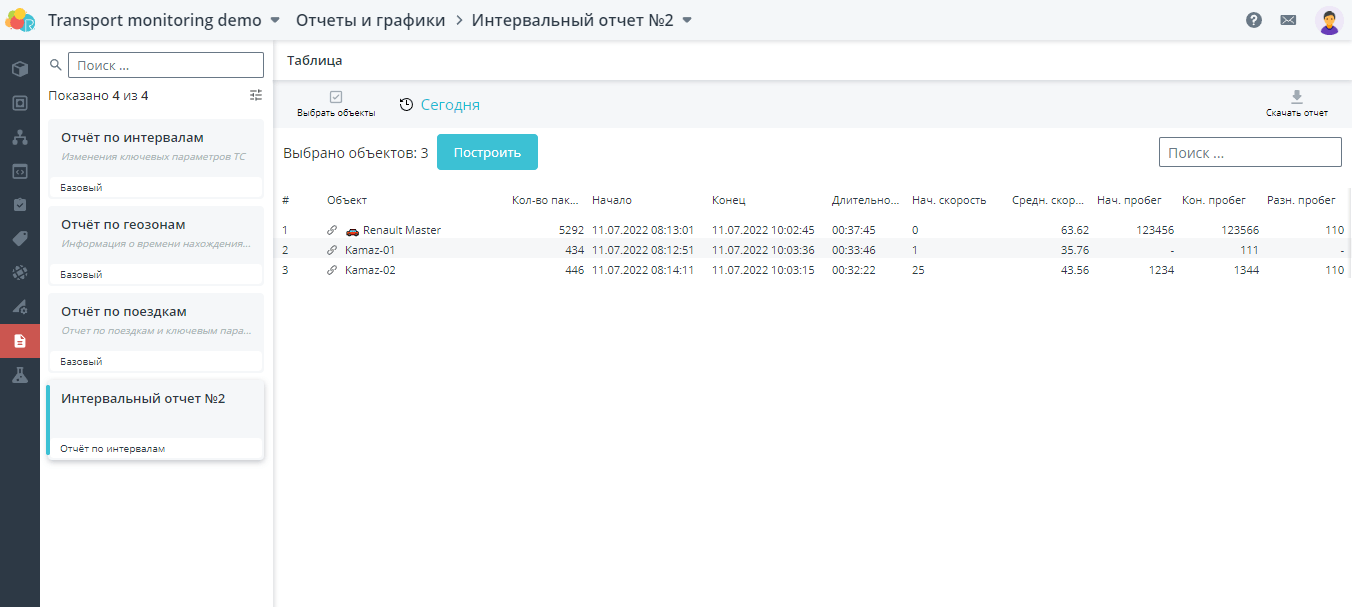This screenshot has height=607, width=1352.
Task: Sort by Начало column header
Action: point(612,200)
